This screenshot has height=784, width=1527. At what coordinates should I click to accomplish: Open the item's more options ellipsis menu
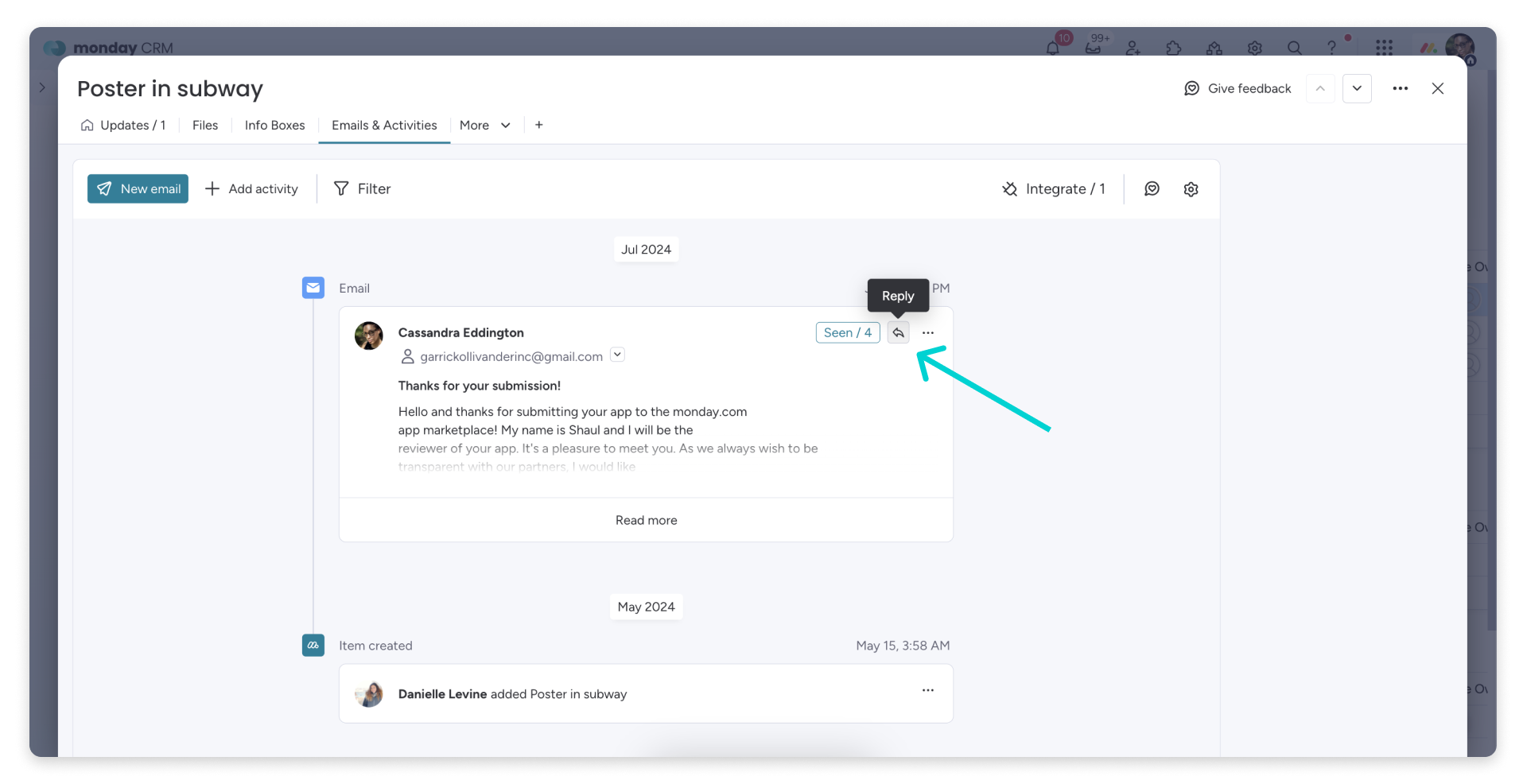1400,88
